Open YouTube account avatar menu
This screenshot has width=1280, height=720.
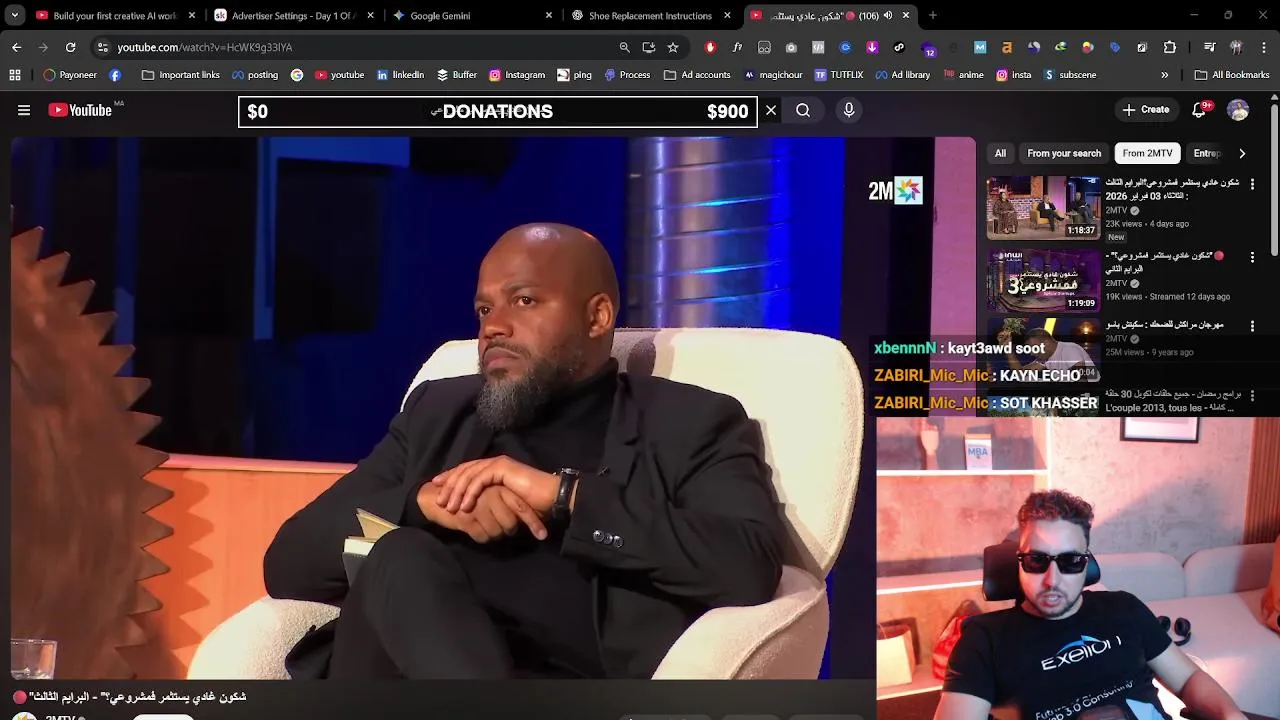coord(1238,110)
